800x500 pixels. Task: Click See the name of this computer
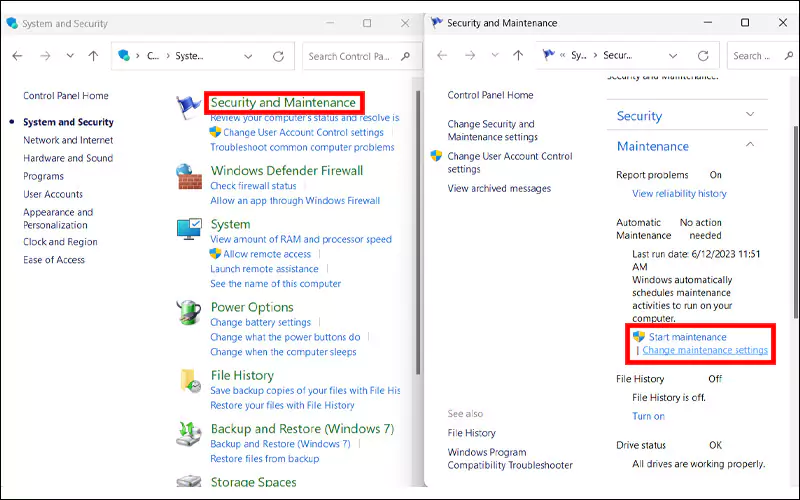point(276,283)
